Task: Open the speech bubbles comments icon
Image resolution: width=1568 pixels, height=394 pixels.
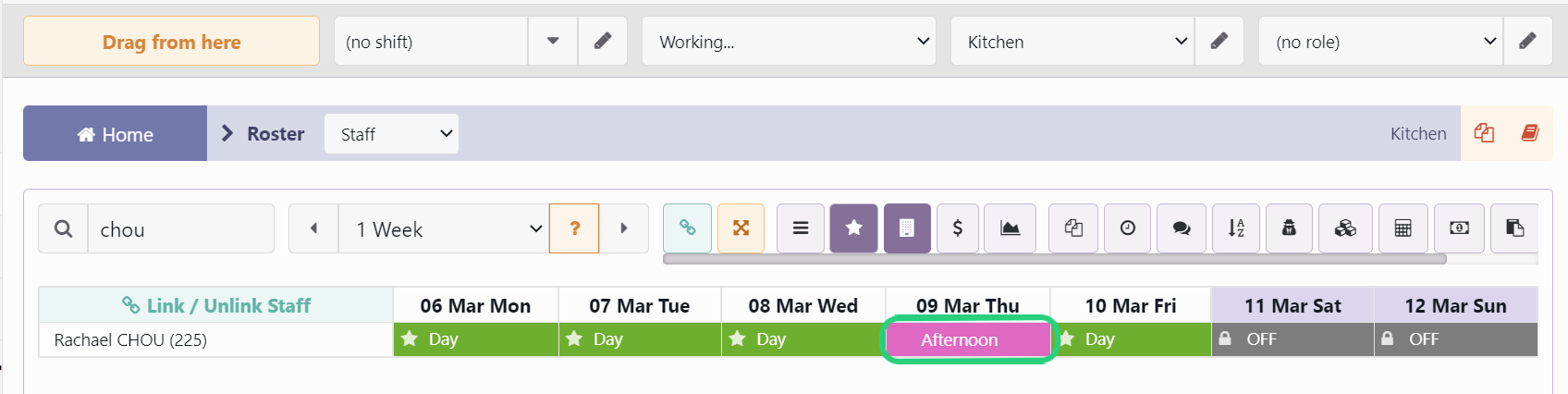Action: pos(1182,228)
